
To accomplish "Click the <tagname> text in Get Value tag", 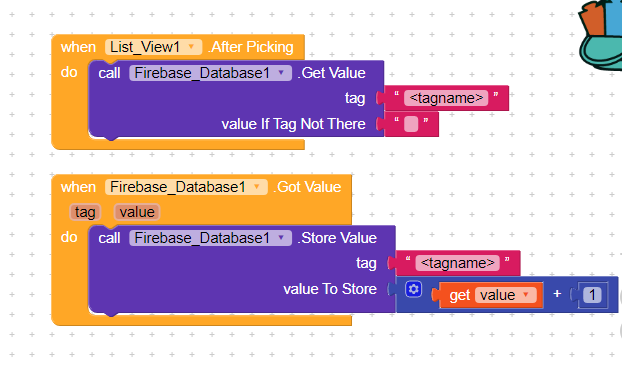I will [x=446, y=98].
